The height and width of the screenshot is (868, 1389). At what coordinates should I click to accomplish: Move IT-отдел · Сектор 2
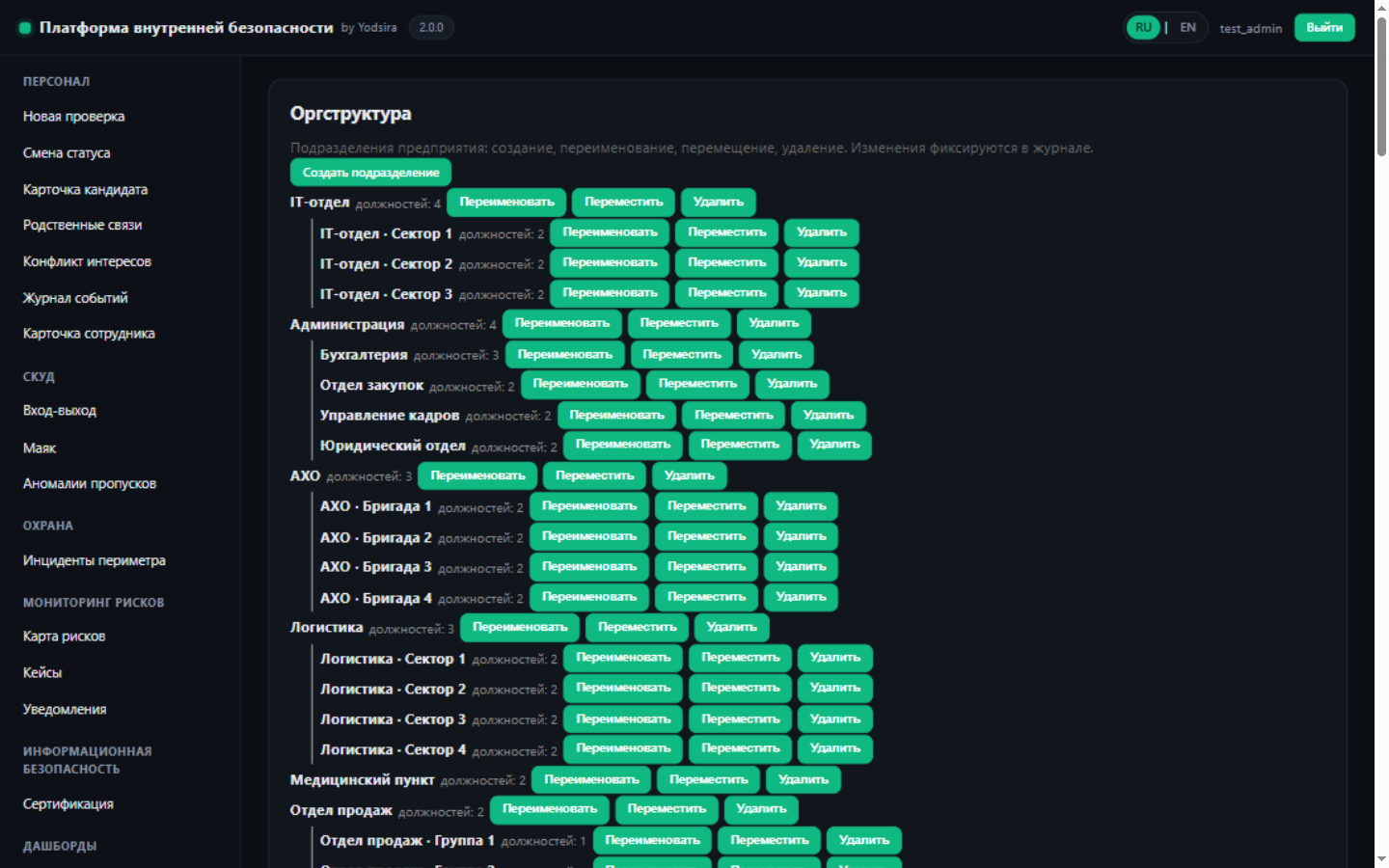tap(727, 262)
